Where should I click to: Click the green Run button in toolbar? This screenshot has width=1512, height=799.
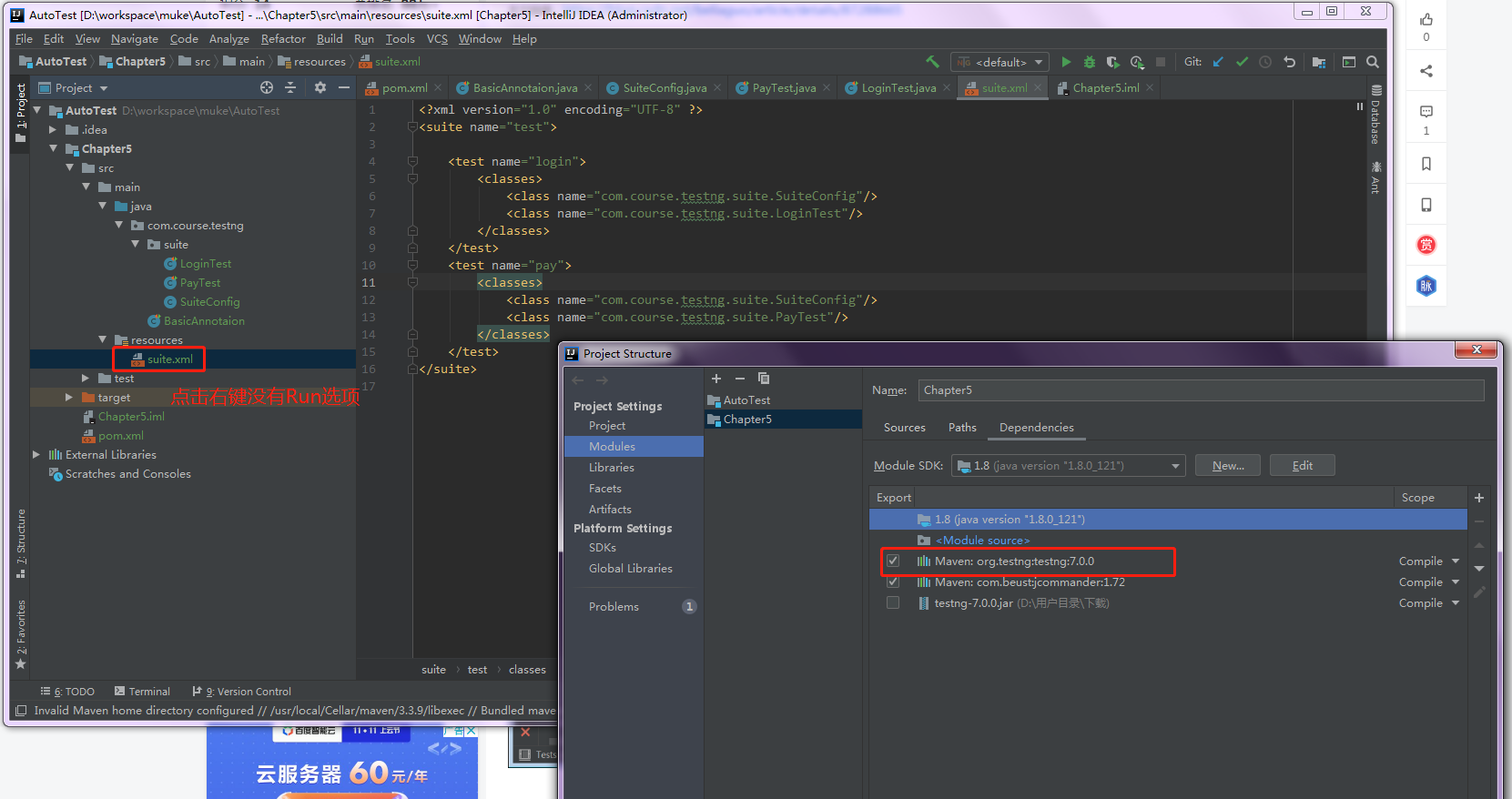[1066, 62]
